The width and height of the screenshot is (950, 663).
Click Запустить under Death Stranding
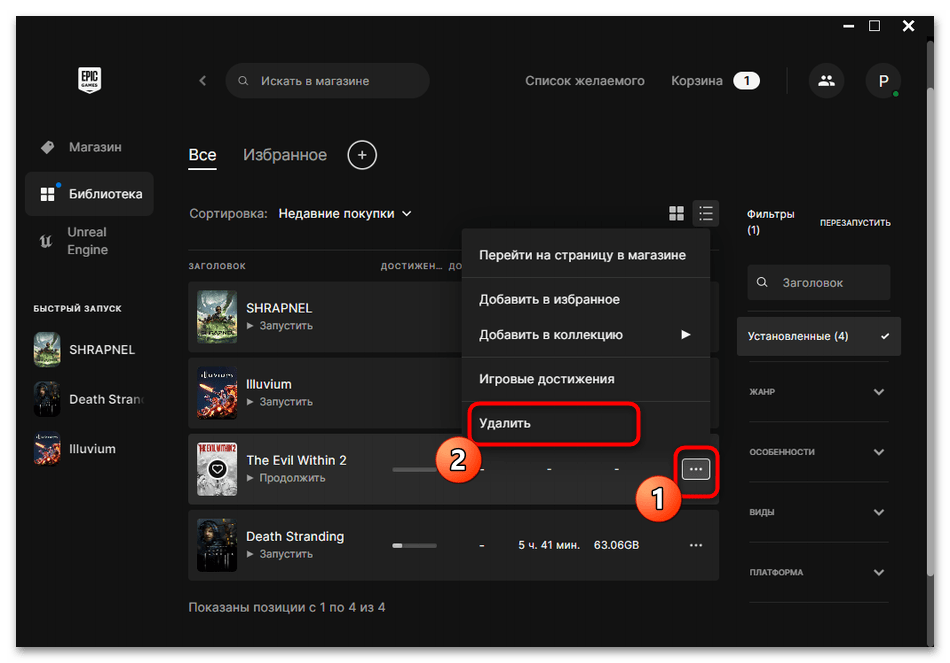(x=280, y=555)
